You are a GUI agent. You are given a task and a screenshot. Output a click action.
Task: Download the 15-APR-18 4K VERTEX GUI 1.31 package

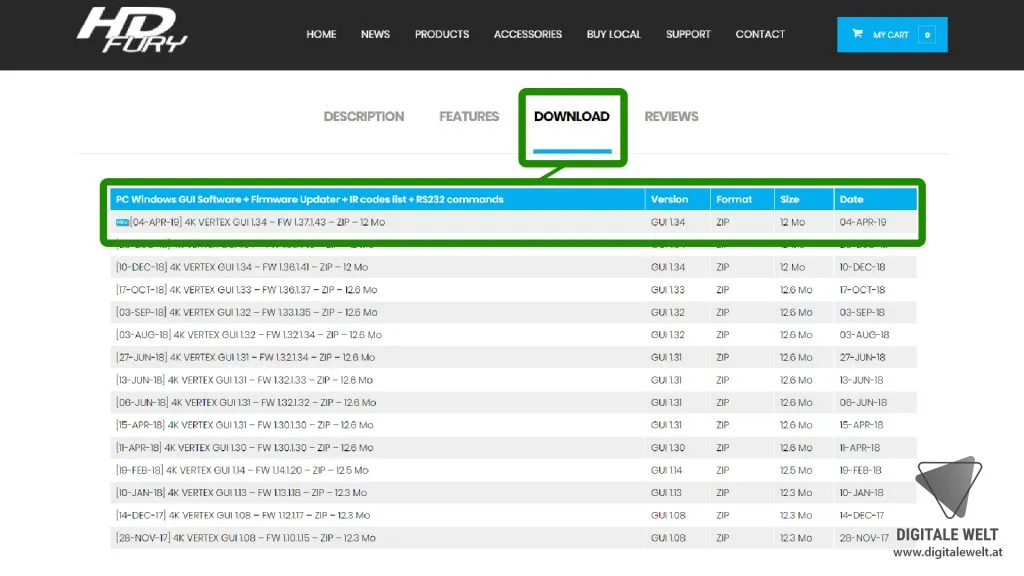[244, 425]
